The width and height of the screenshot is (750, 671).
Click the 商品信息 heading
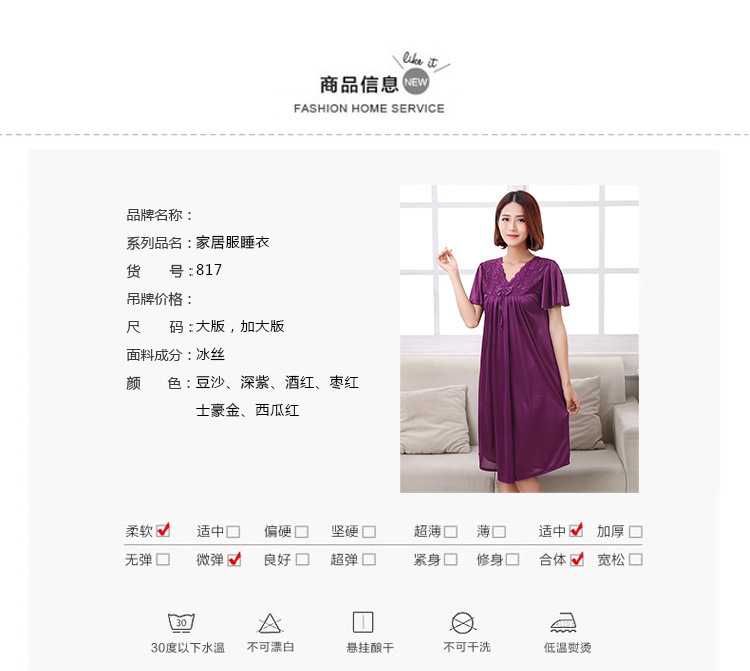coord(359,85)
